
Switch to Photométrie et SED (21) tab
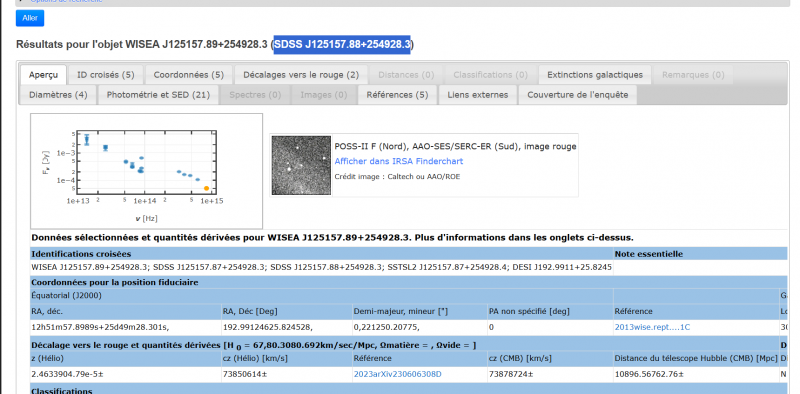point(158,95)
